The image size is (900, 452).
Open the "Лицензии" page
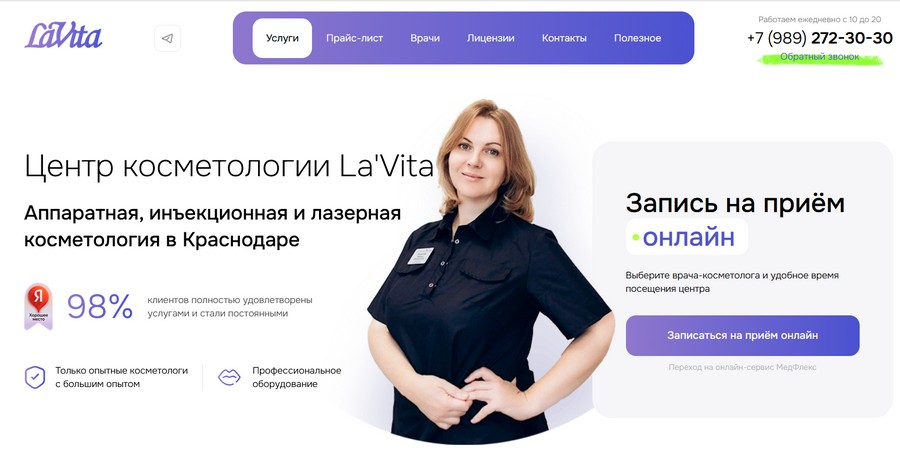pyautogui.click(x=491, y=38)
